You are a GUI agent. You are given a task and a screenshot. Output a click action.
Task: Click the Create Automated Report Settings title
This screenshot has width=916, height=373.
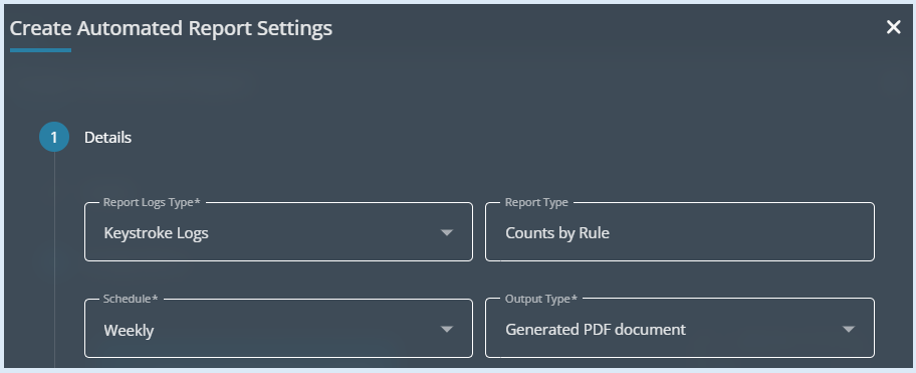tap(171, 27)
